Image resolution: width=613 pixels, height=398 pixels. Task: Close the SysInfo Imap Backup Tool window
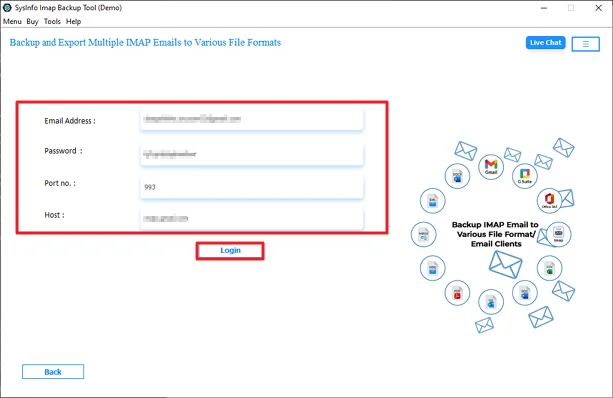[598, 8]
